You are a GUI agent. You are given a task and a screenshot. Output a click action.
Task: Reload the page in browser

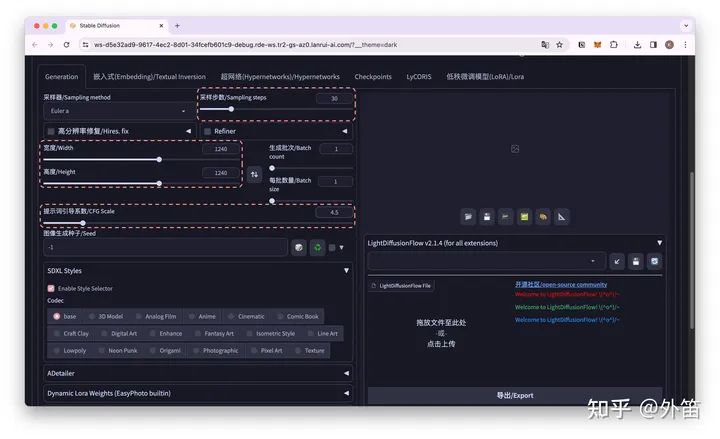67,45
